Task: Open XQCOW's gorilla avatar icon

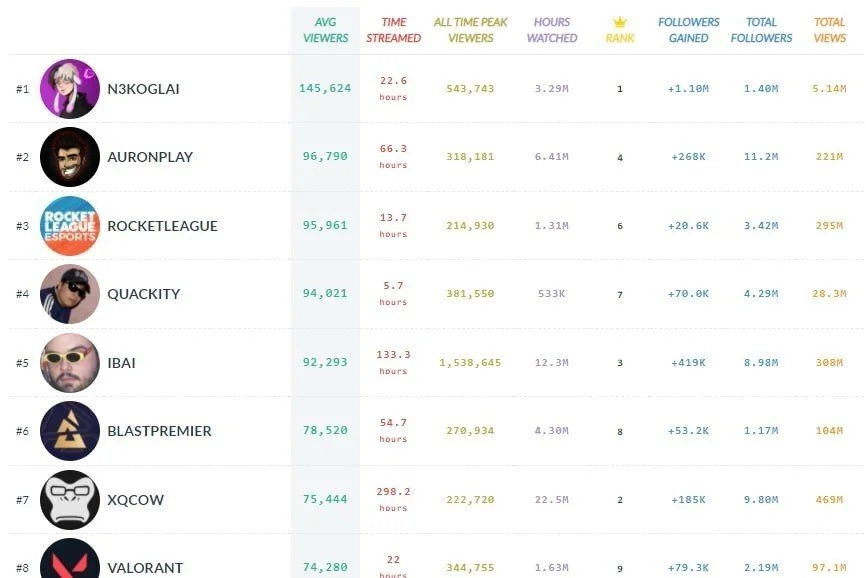Action: coord(70,500)
